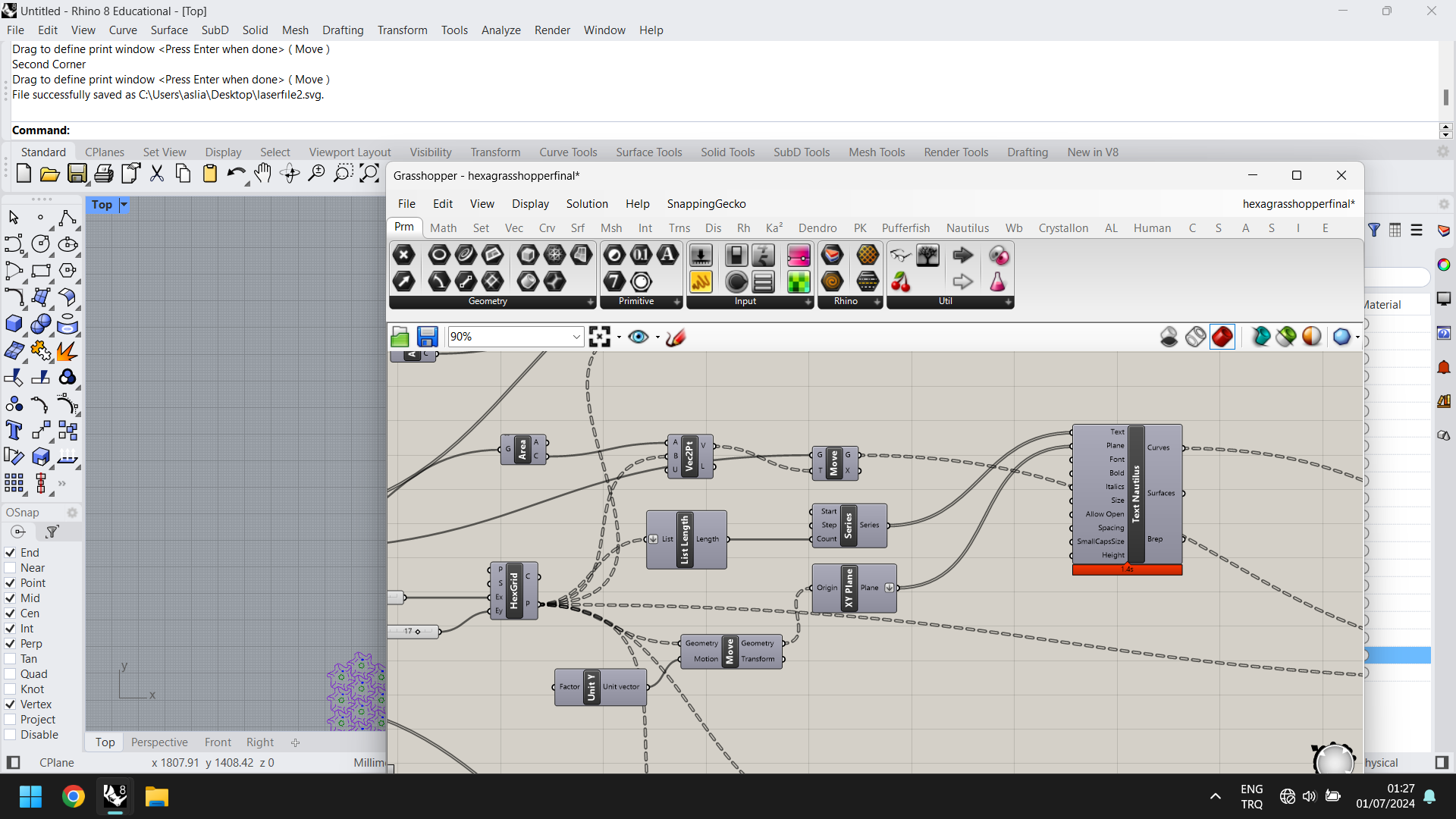This screenshot has width=1456, height=819.
Task: Switch to the Pufferfish tab
Action: click(x=905, y=228)
